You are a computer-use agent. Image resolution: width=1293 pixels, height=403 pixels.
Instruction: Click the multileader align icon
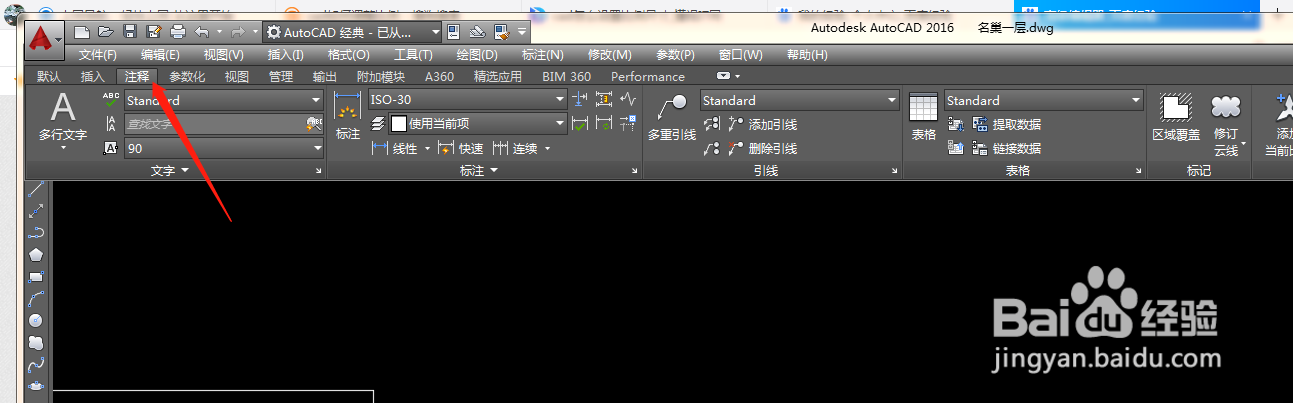pos(712,124)
